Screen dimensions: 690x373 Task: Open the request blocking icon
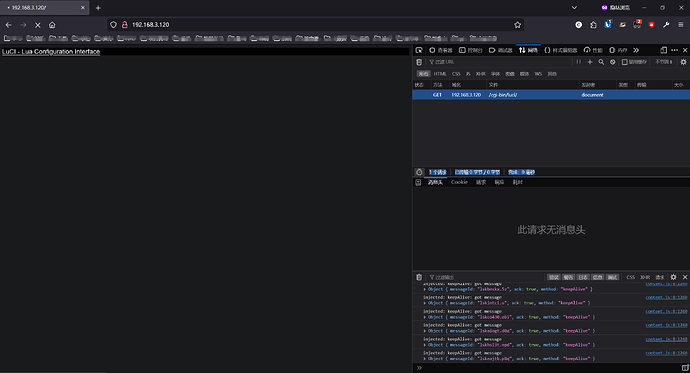pos(613,62)
